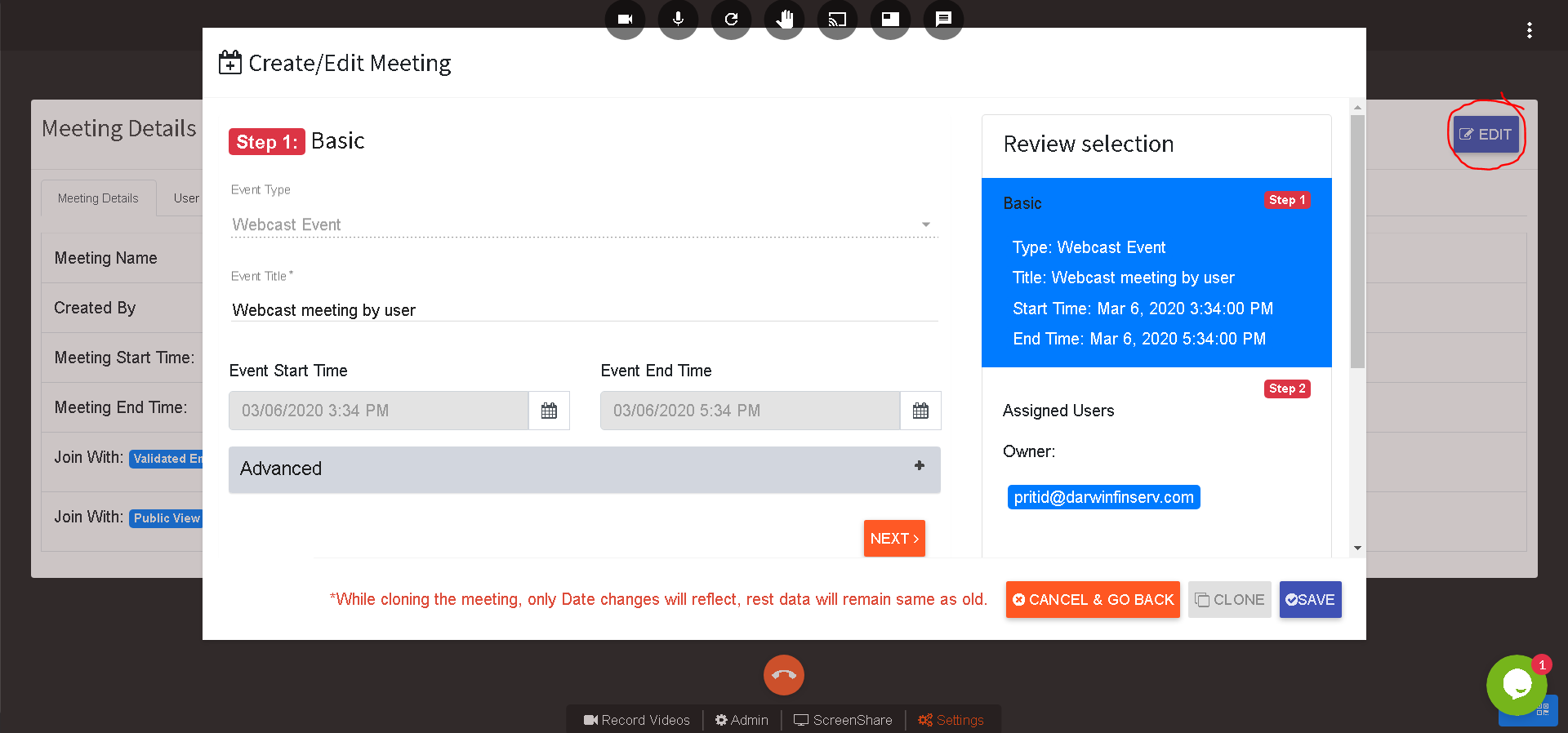Open ScreenShare in bottom bar
The image size is (1568, 733).
coord(843,720)
